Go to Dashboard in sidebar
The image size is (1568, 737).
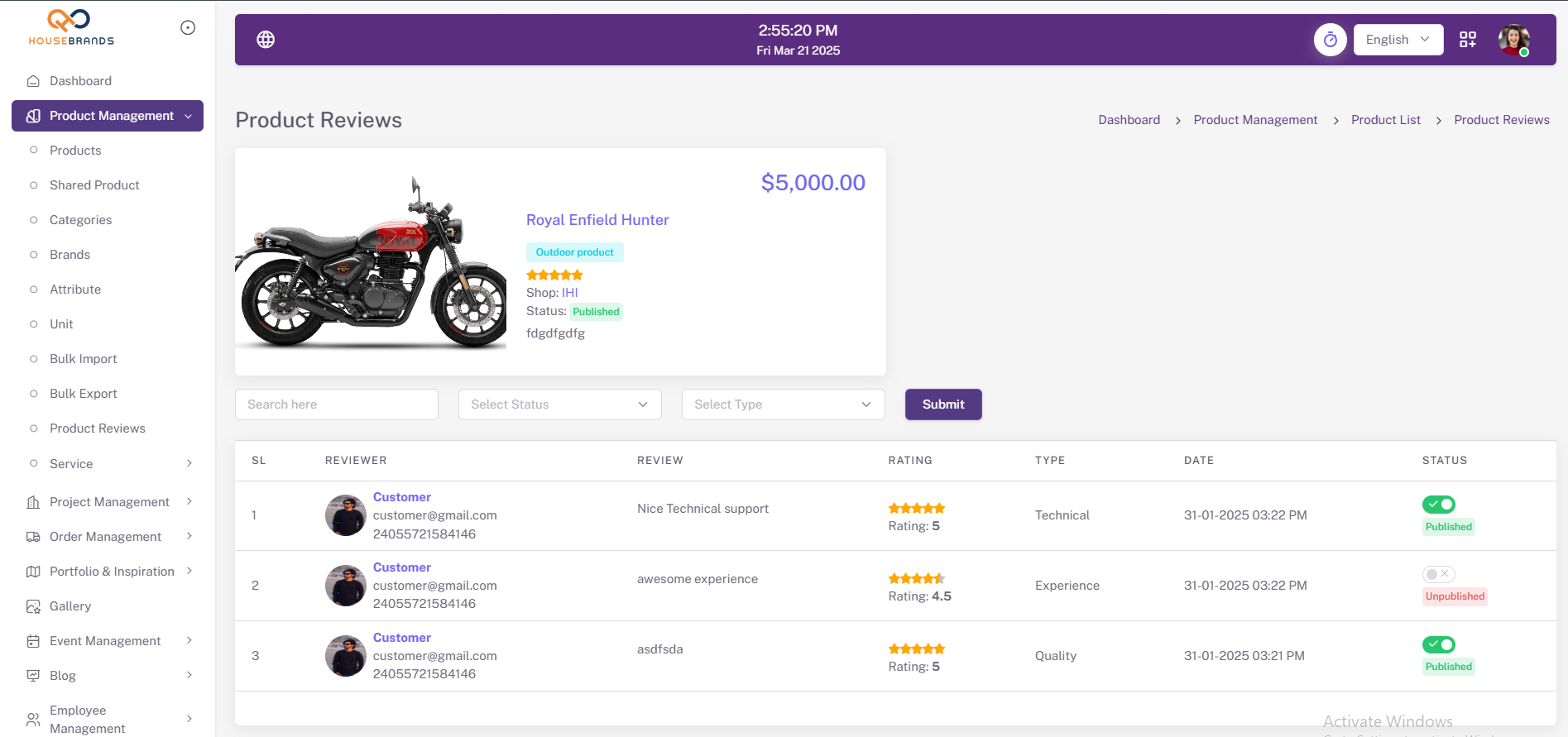point(80,81)
